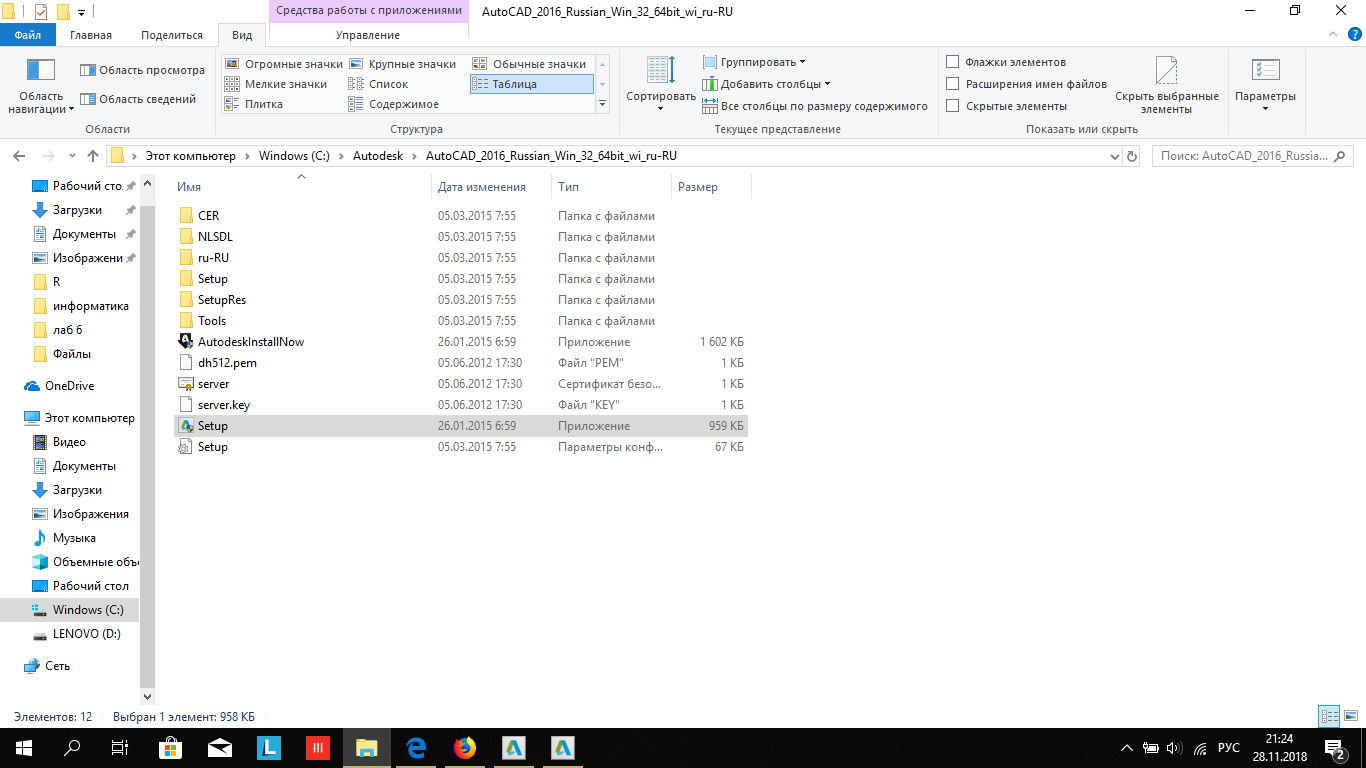Viewport: 1366px width, 768px height.
Task: Open Task View on the taskbar
Action: [x=120, y=748]
